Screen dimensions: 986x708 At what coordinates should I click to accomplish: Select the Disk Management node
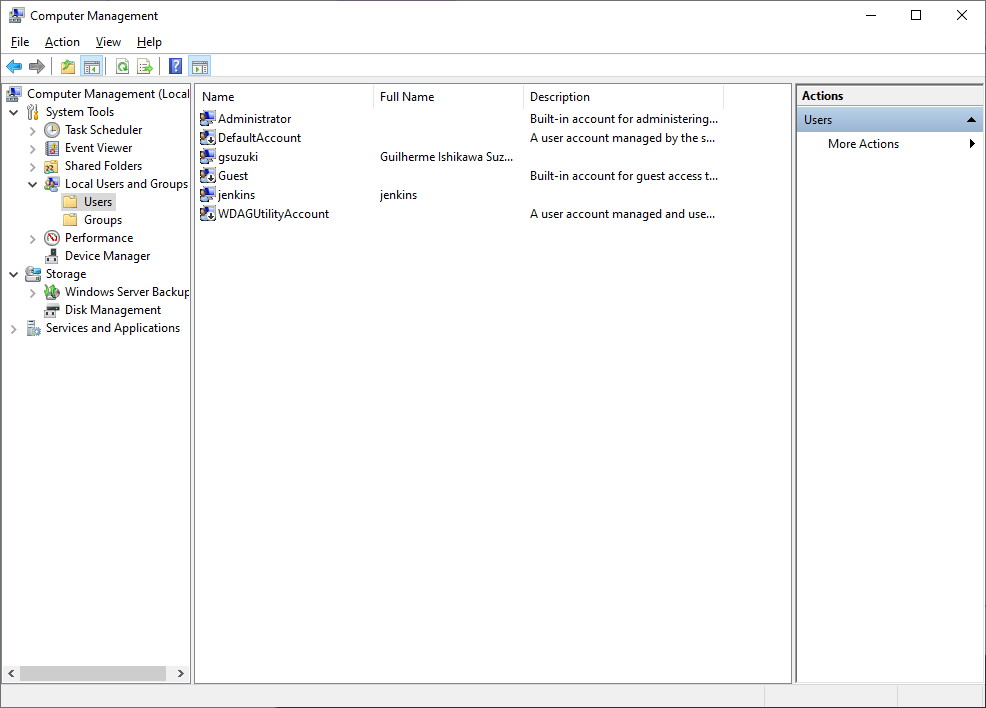point(112,310)
